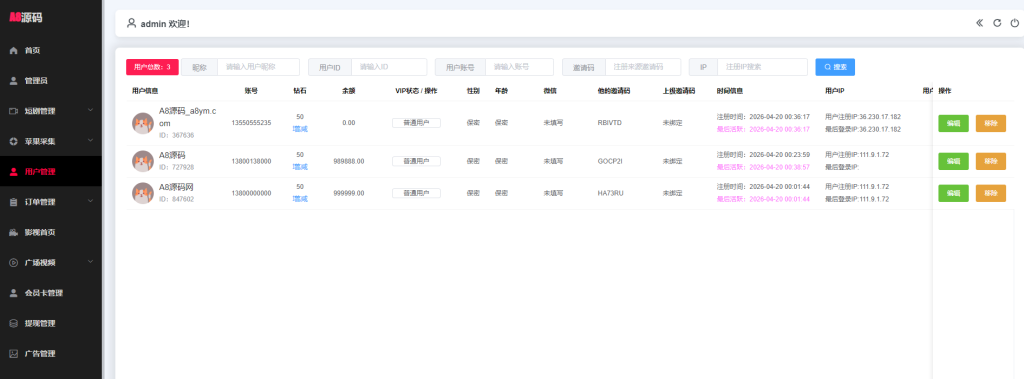Open 广告管理 menu item
Viewport: 1024px width, 379px height.
pos(51,354)
